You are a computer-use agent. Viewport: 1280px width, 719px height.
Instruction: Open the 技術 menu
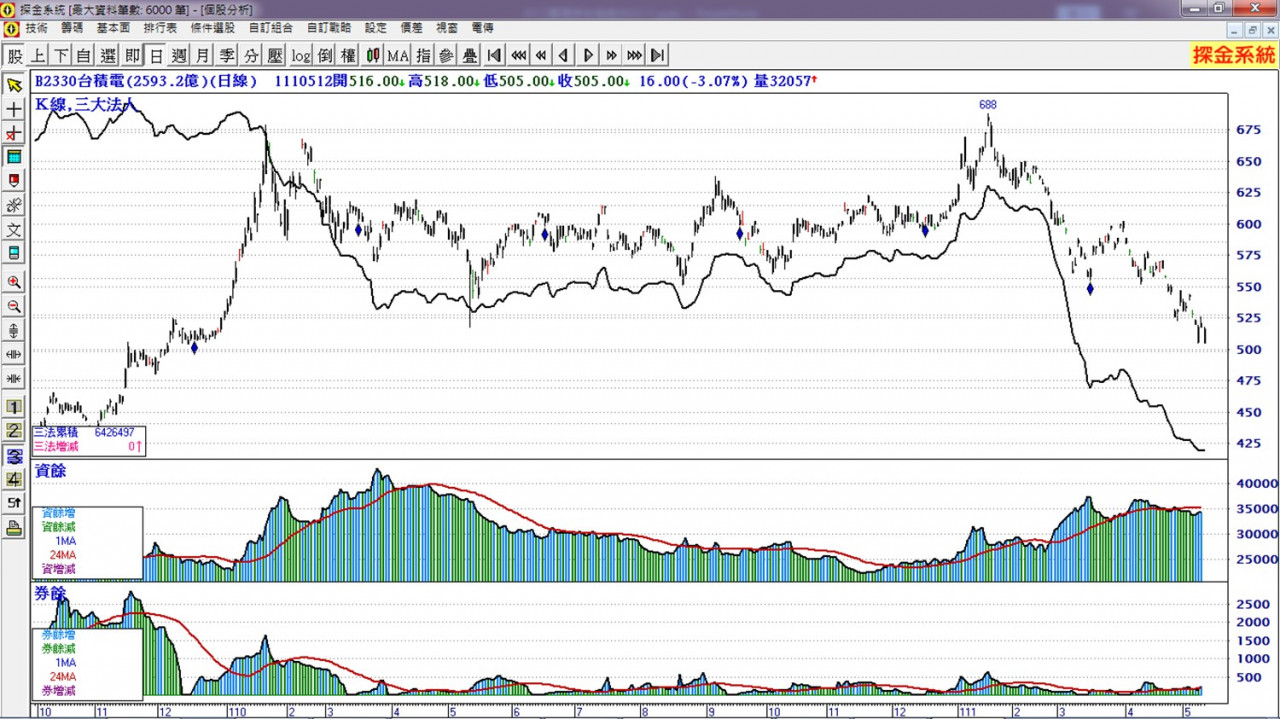(36, 28)
